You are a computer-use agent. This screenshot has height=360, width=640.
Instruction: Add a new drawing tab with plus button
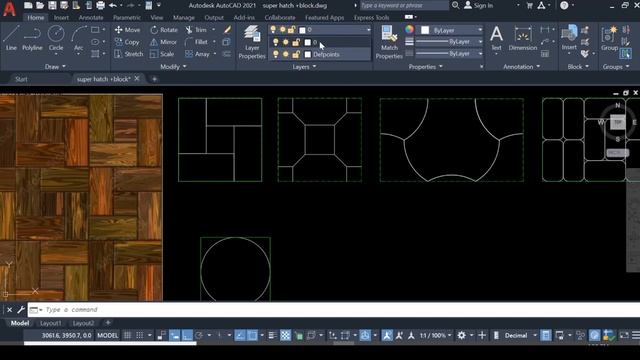coord(154,79)
